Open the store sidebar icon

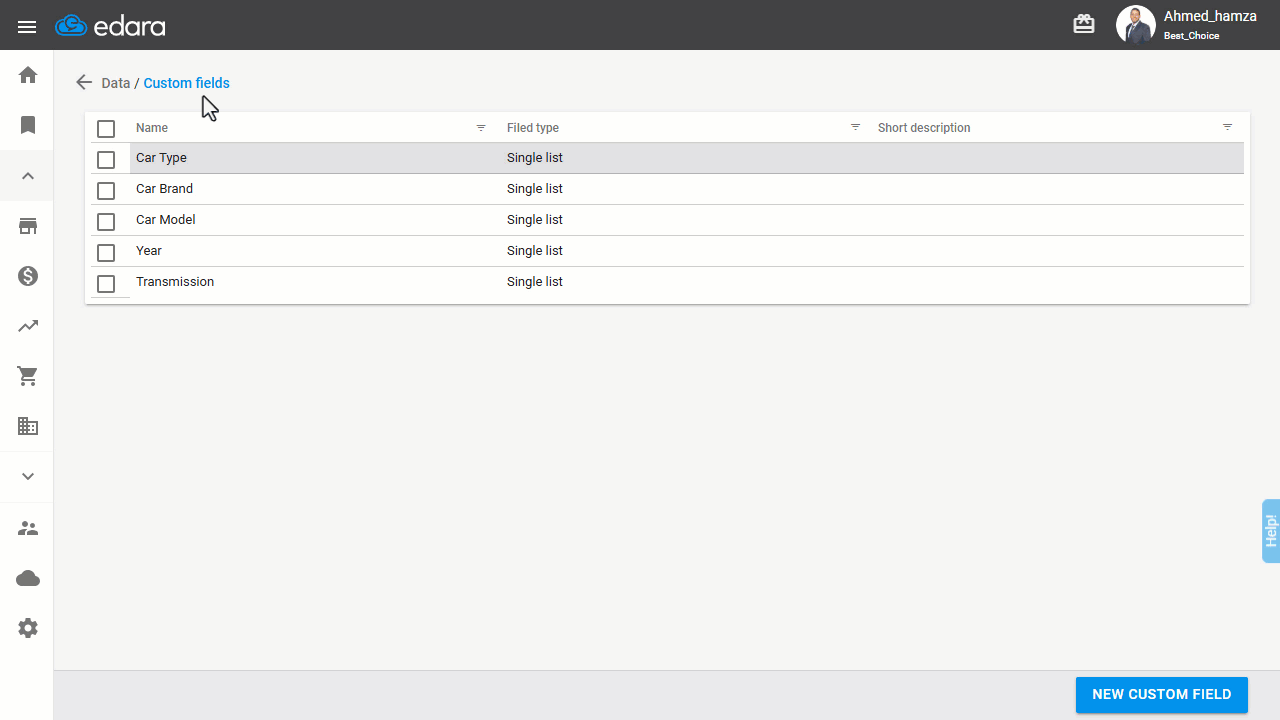click(x=28, y=226)
